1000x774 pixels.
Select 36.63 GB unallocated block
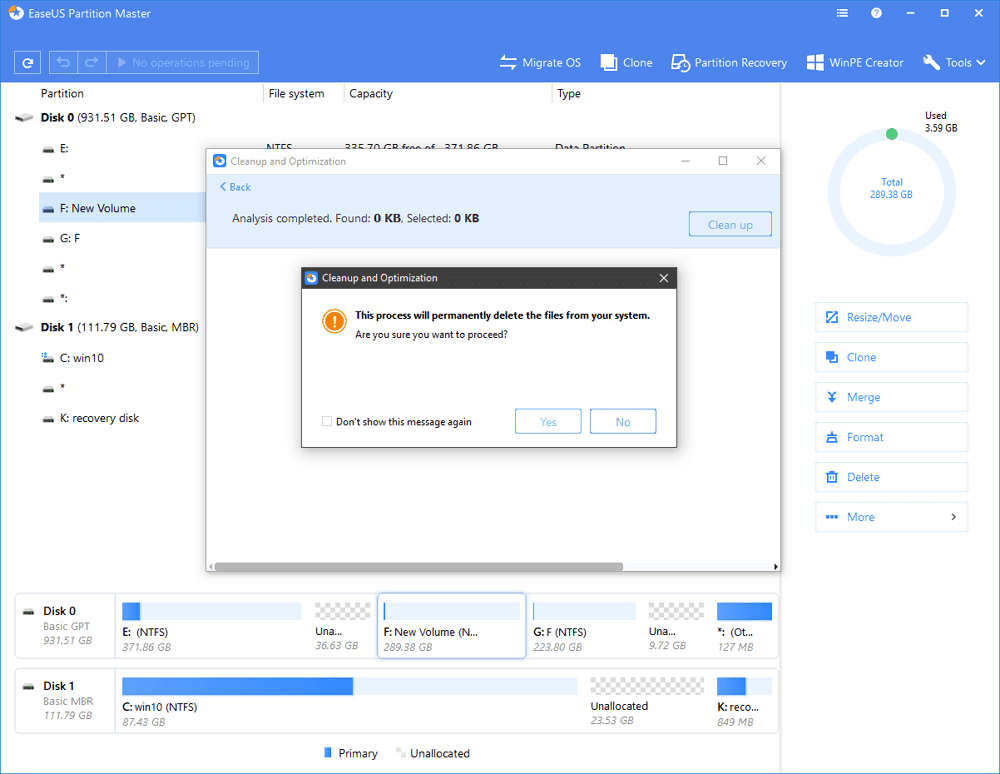point(342,627)
